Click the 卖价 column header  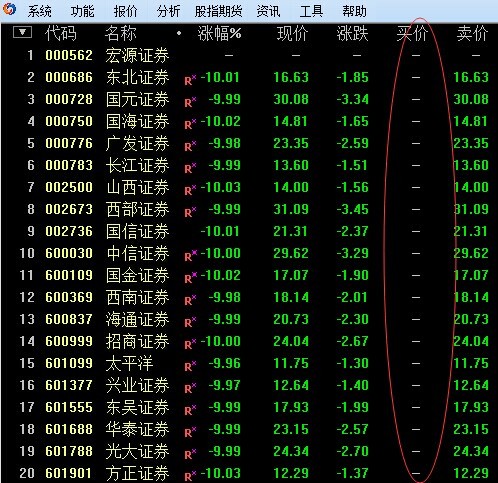pos(472,33)
